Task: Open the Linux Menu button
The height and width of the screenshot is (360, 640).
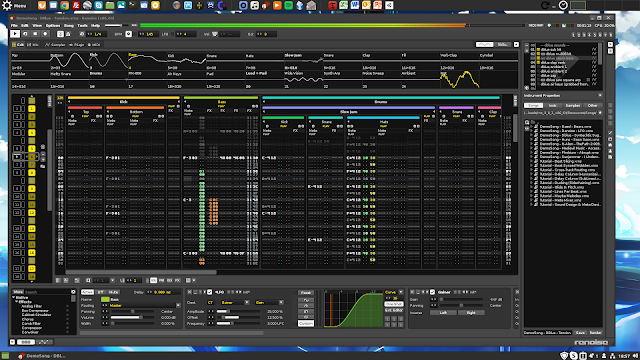Action: pyautogui.click(x=14, y=5)
